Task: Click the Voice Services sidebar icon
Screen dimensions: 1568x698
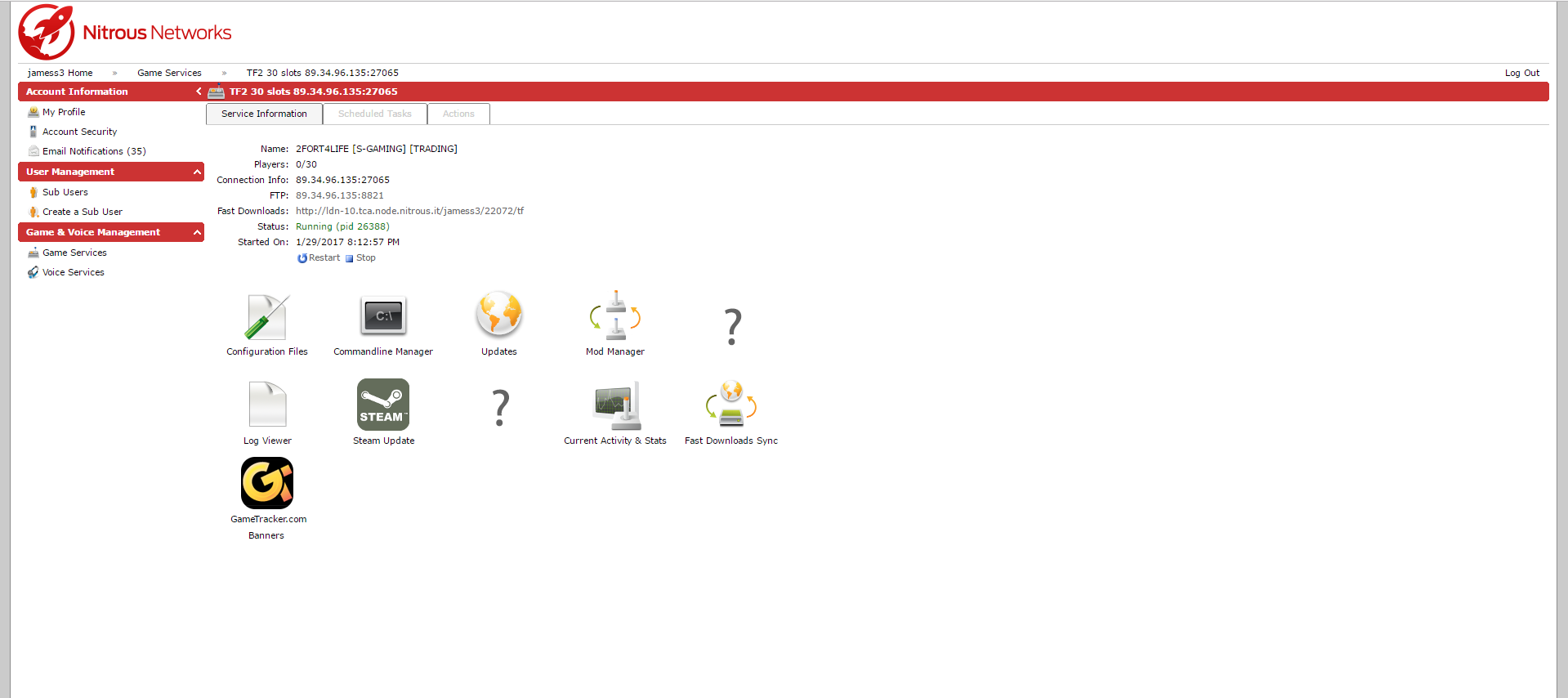Action: click(34, 272)
